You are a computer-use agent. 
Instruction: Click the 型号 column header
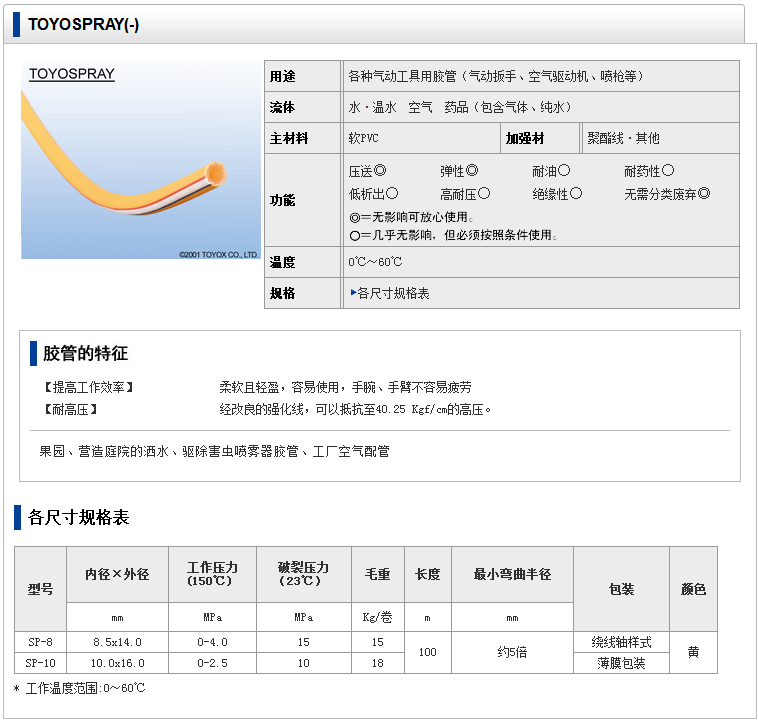click(41, 589)
